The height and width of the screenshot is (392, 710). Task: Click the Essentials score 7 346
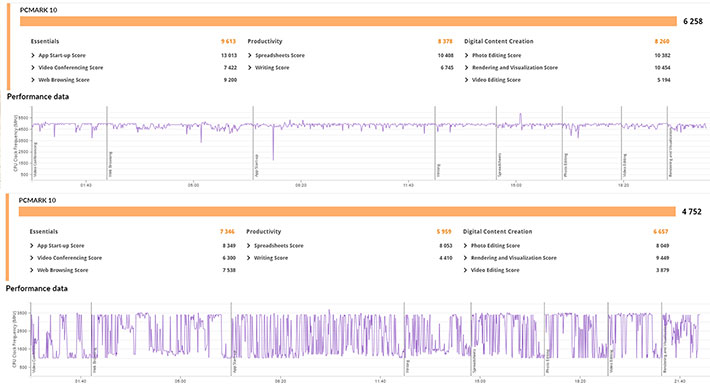pos(227,231)
